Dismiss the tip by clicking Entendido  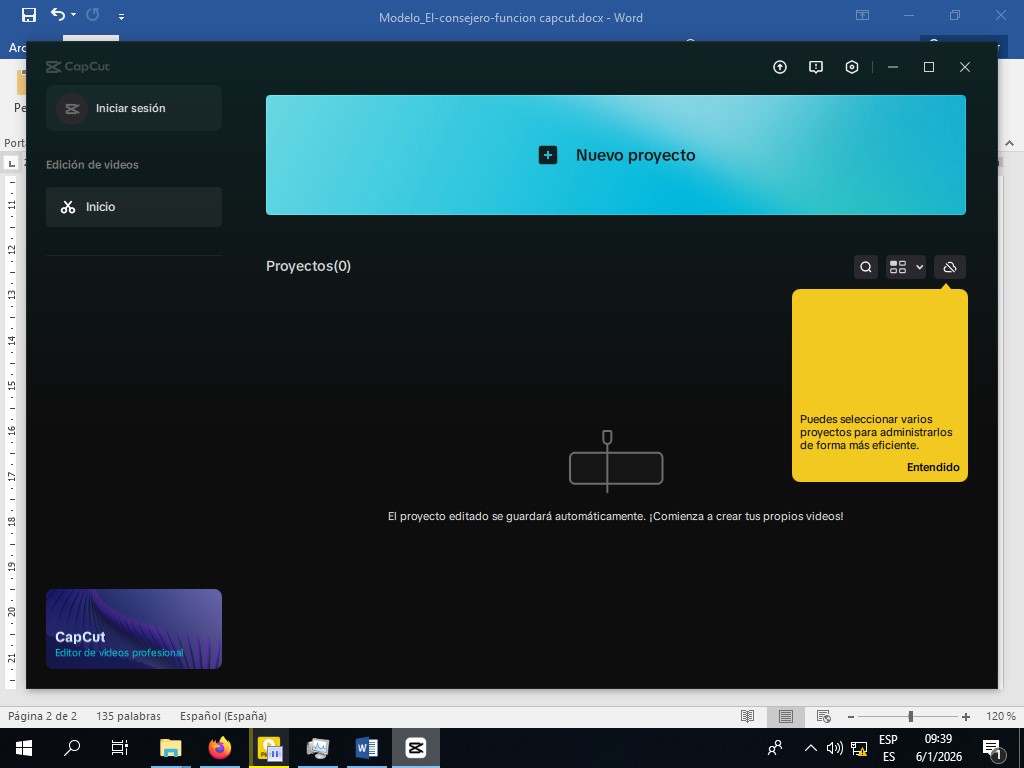pos(933,467)
